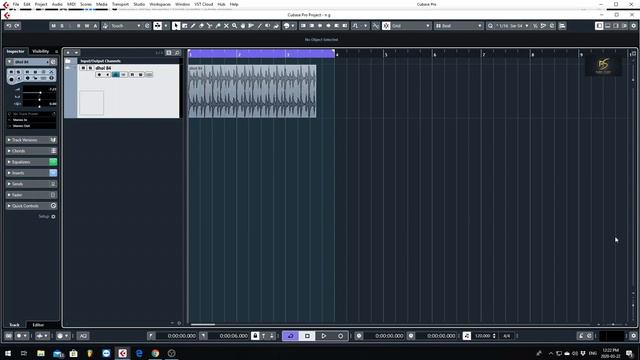640x360 pixels.
Task: Select the Split scissors tool
Action: [x=209, y=26]
